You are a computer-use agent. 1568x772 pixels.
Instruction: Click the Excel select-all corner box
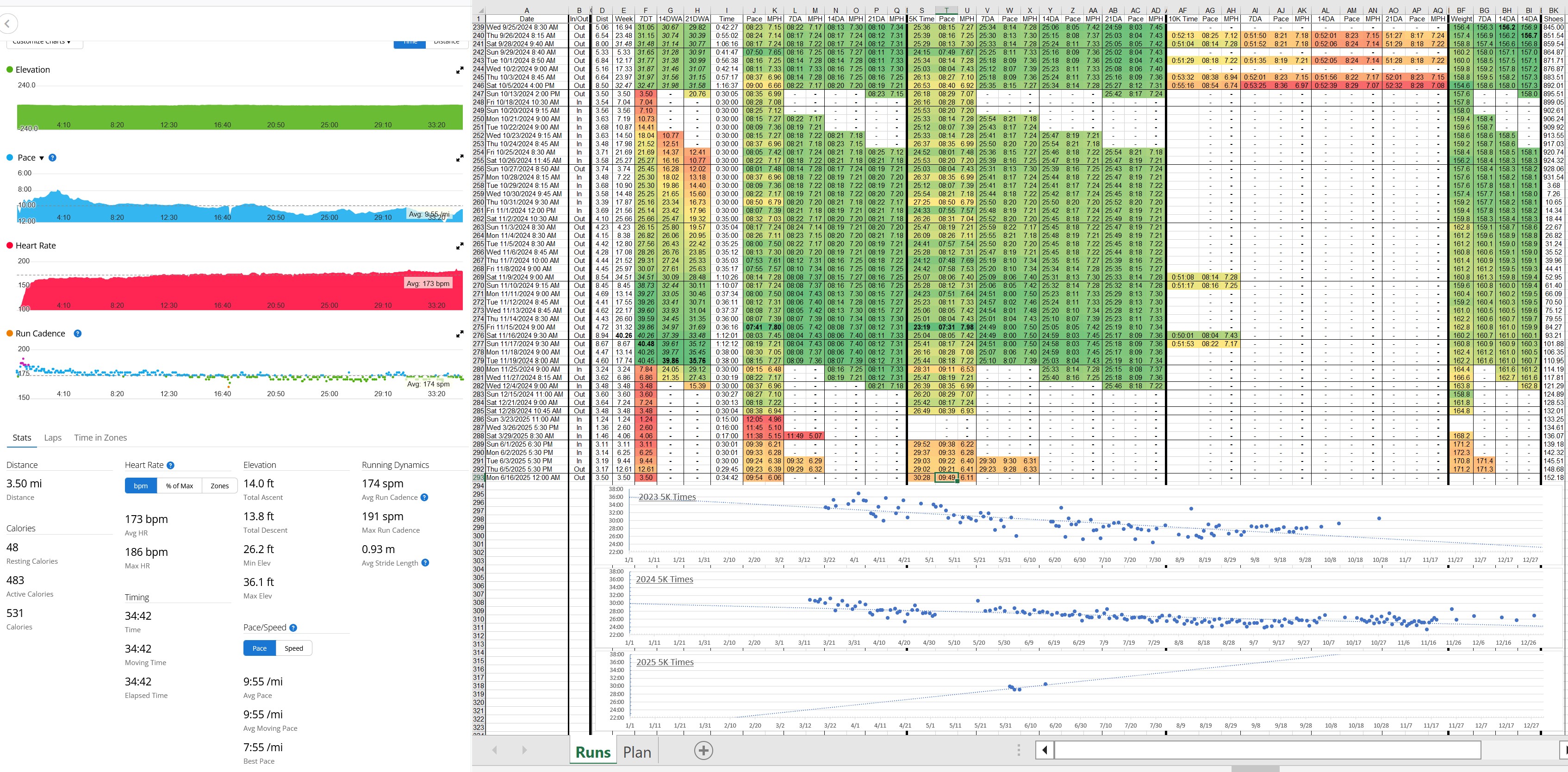[479, 10]
